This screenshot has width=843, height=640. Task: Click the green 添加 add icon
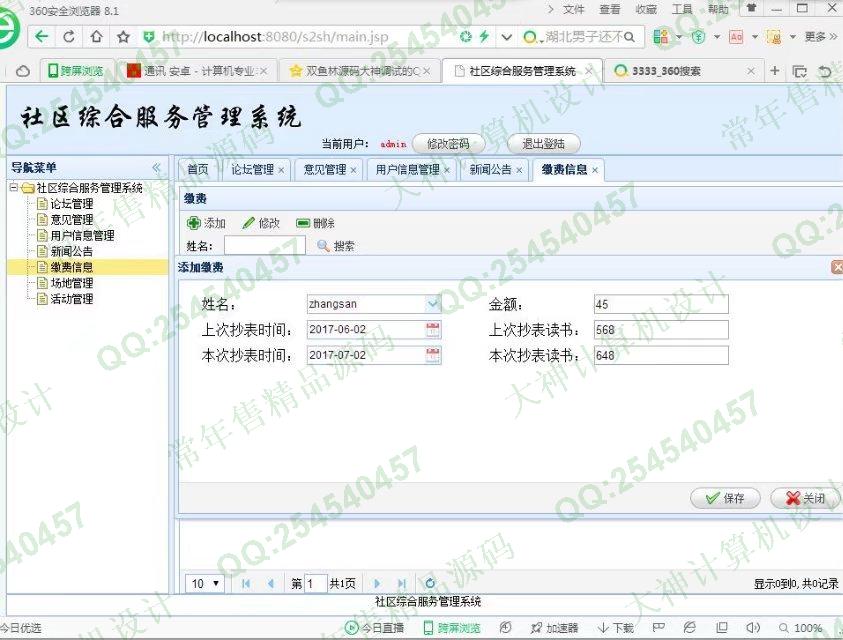[194, 223]
